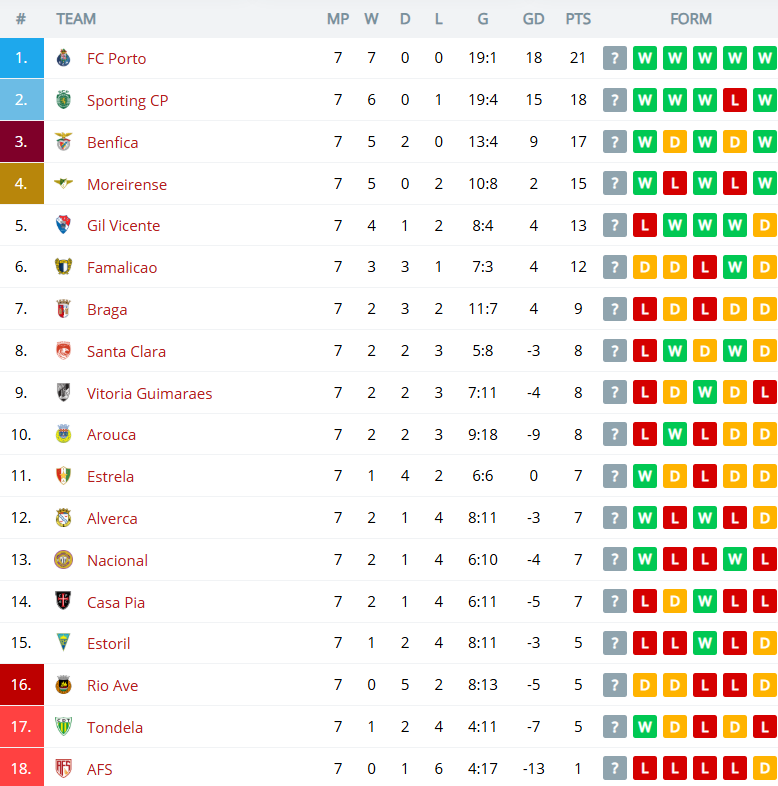Click the red position 16 badge
The image size is (778, 786).
(x=22, y=685)
